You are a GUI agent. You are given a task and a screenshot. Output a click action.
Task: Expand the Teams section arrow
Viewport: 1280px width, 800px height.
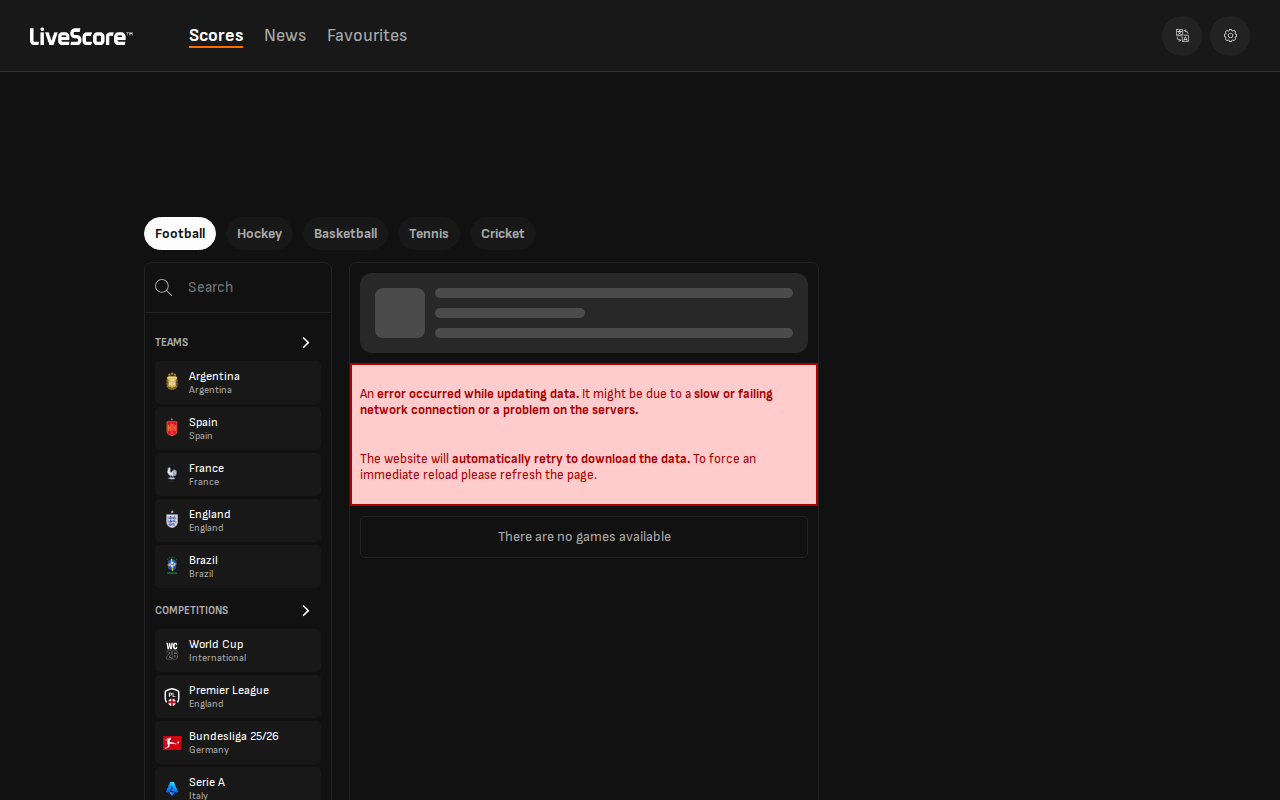click(306, 342)
